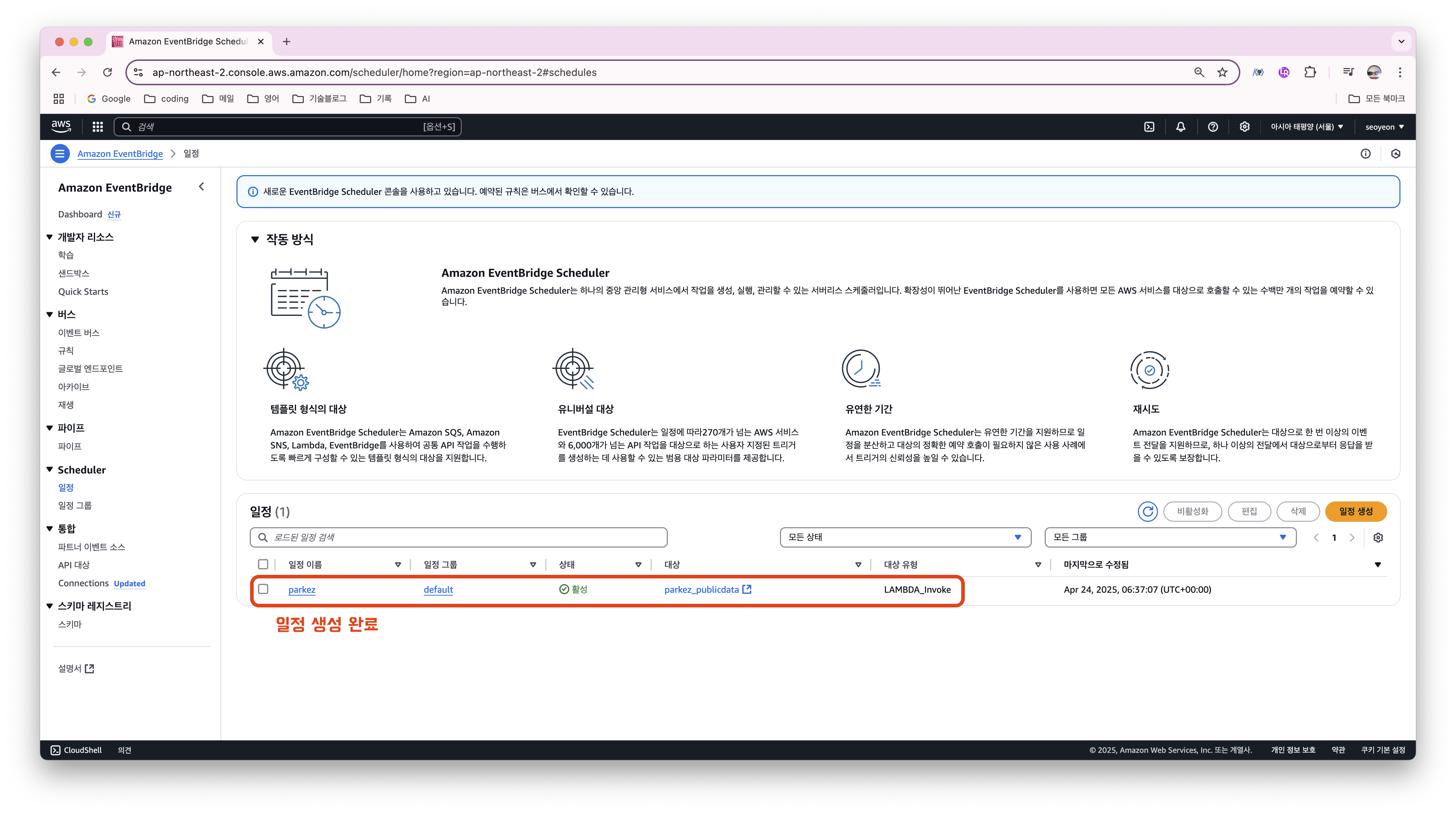This screenshot has height=813, width=1456.
Task: Click the notifications bell icon
Action: (x=1181, y=126)
